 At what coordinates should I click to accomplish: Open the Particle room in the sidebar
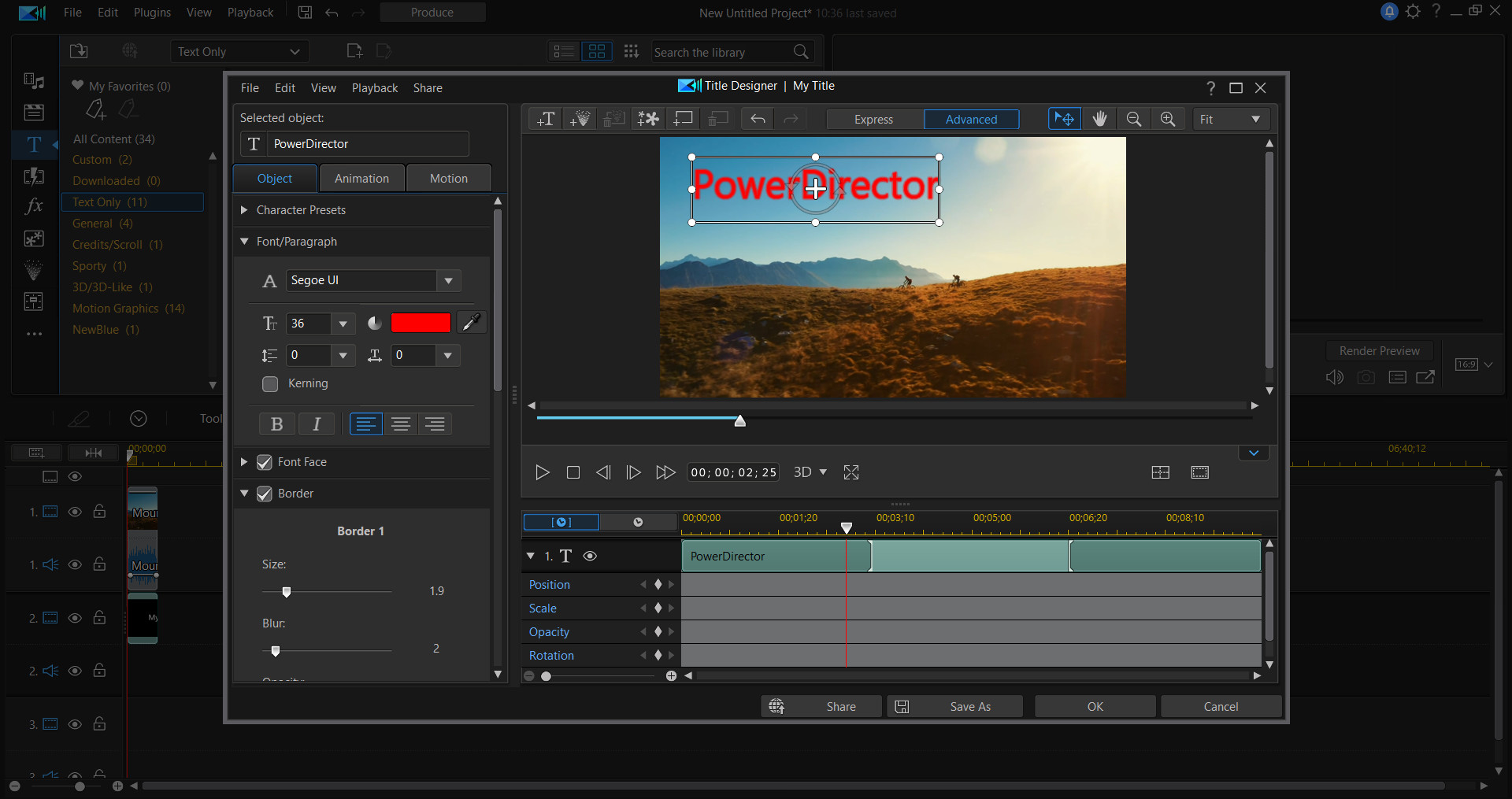(34, 268)
